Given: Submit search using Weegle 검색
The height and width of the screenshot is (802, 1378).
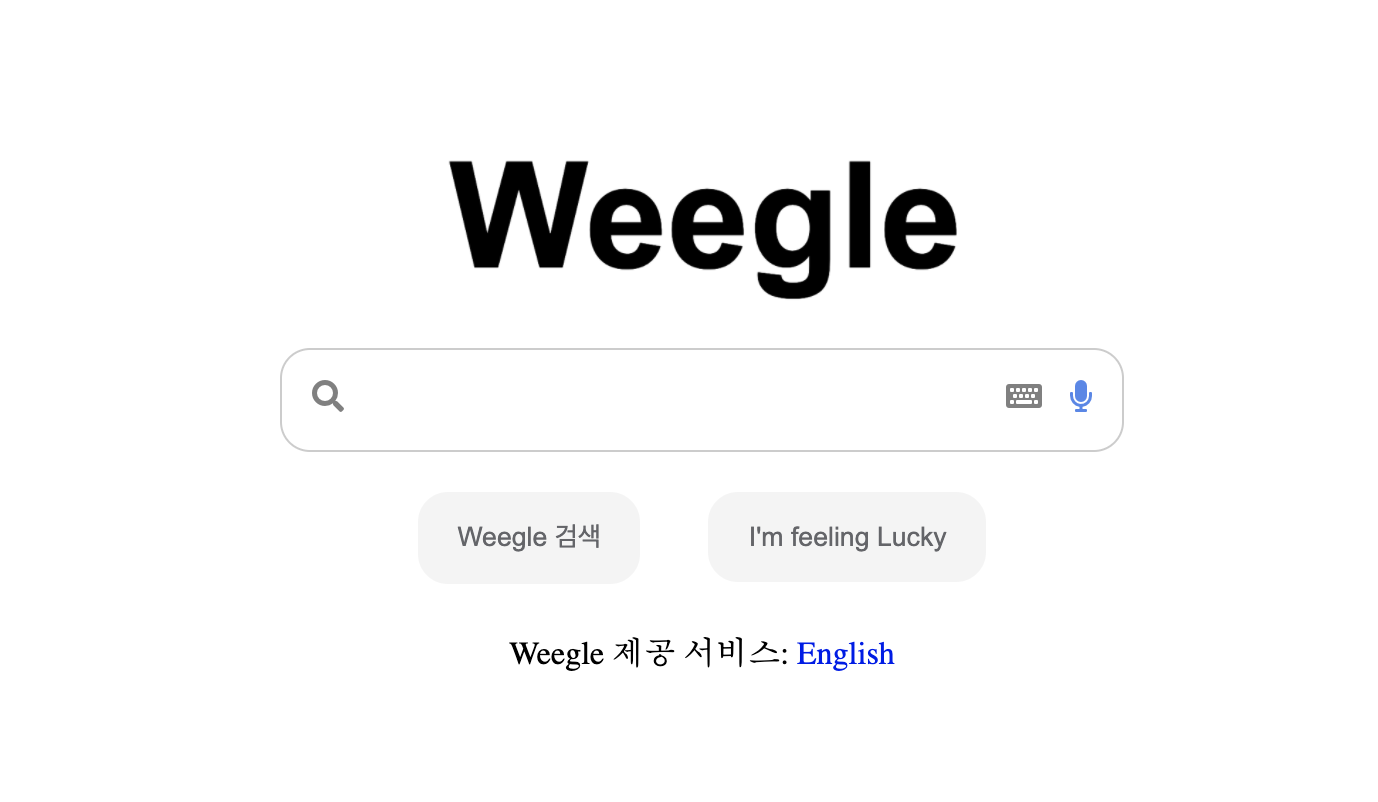Looking at the screenshot, I should coord(529,537).
